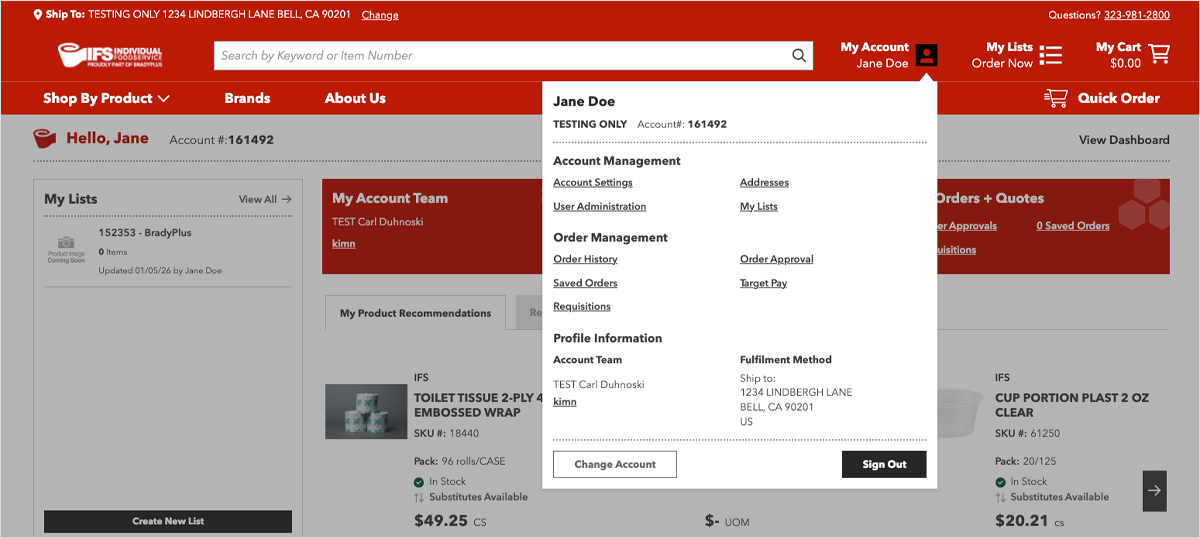Open the Account Settings link
Viewport: 1200px width, 538px height.
point(593,182)
